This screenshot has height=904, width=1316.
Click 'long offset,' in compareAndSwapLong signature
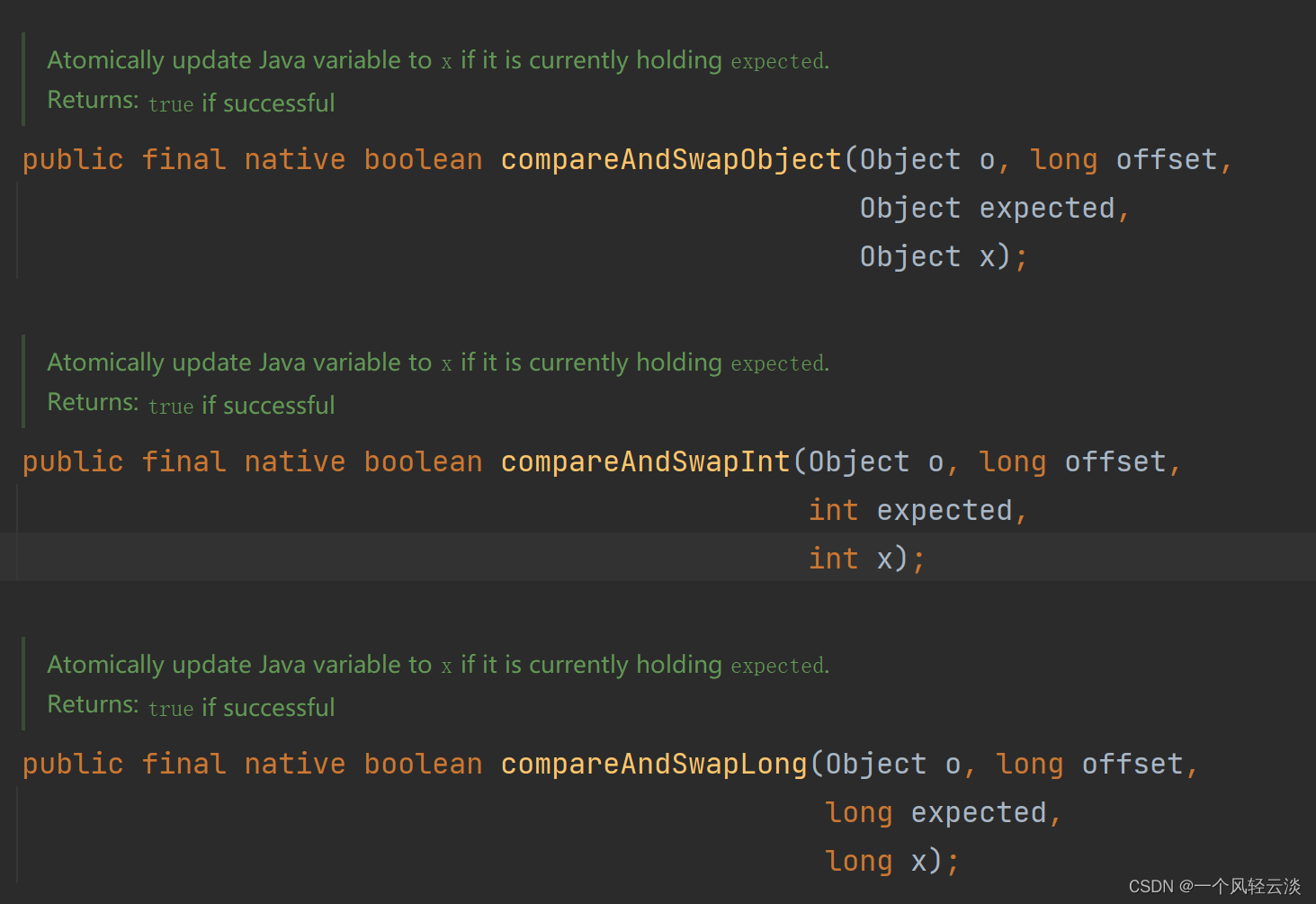pyautogui.click(x=1097, y=764)
